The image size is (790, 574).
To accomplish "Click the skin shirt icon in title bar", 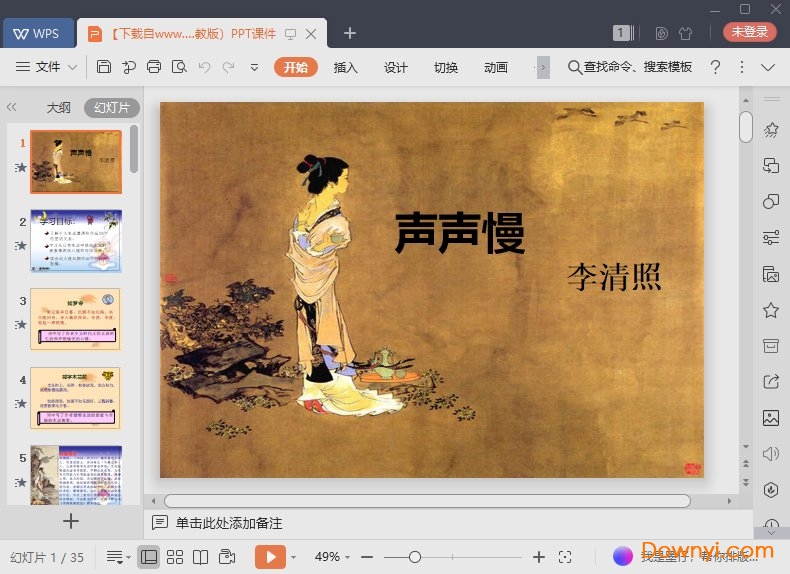I will coord(685,33).
